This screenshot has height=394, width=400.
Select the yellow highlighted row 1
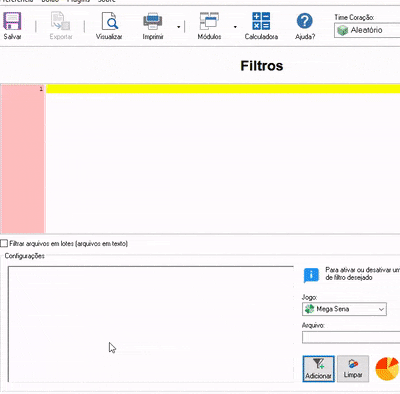click(x=223, y=89)
